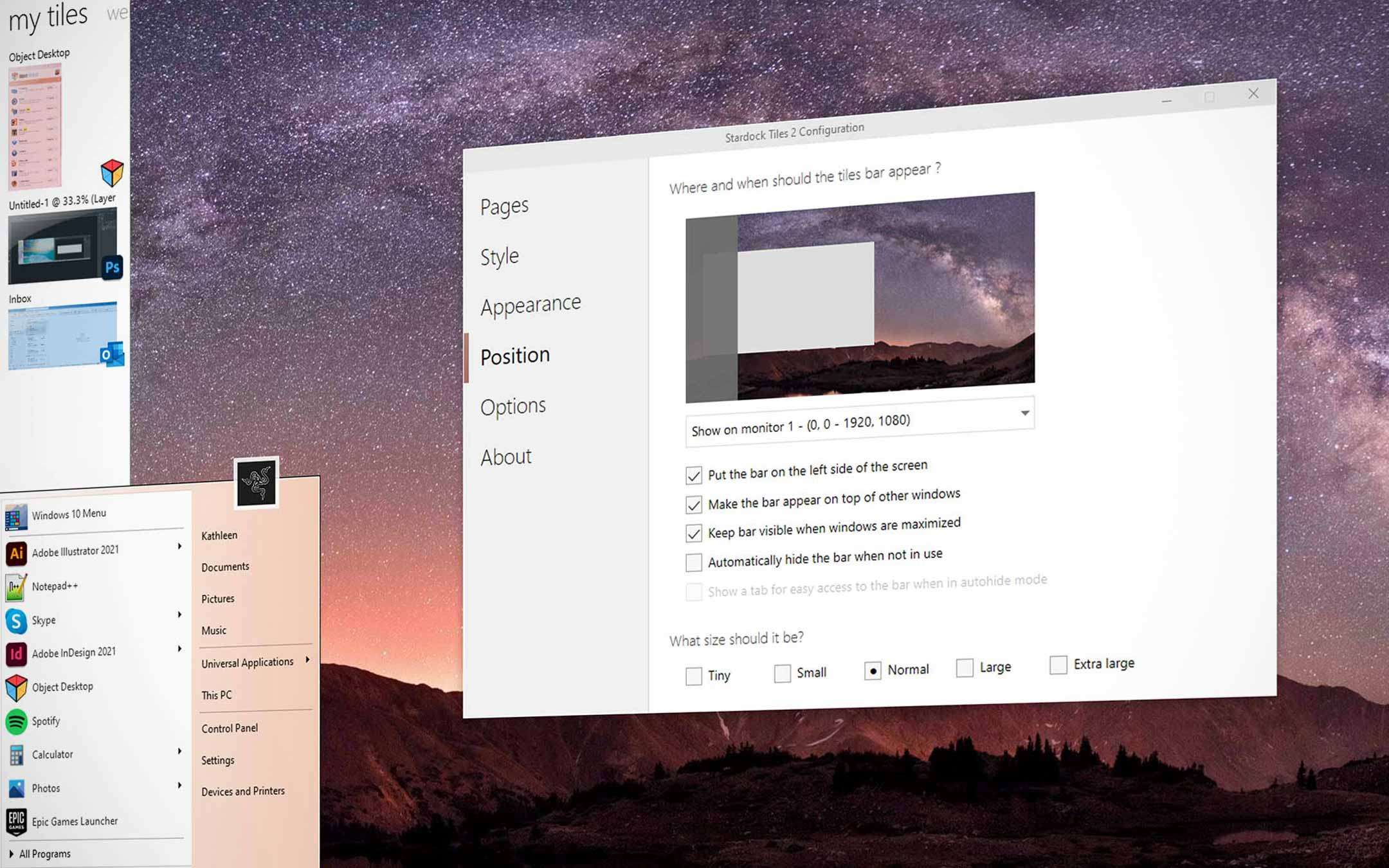Select Large size option
The width and height of the screenshot is (1389, 868).
(965, 668)
